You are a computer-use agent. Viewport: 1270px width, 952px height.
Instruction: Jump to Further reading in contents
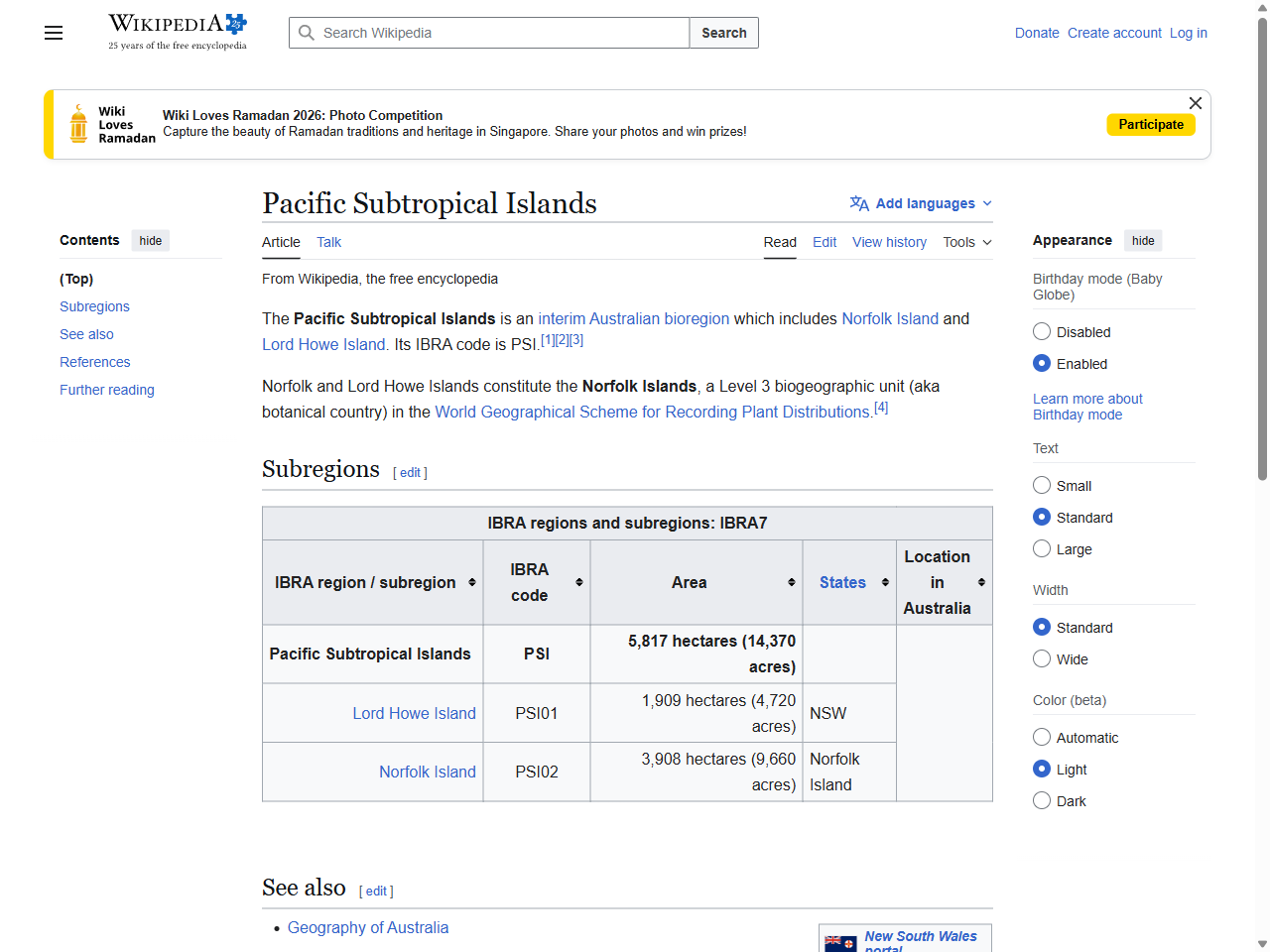coord(107,390)
